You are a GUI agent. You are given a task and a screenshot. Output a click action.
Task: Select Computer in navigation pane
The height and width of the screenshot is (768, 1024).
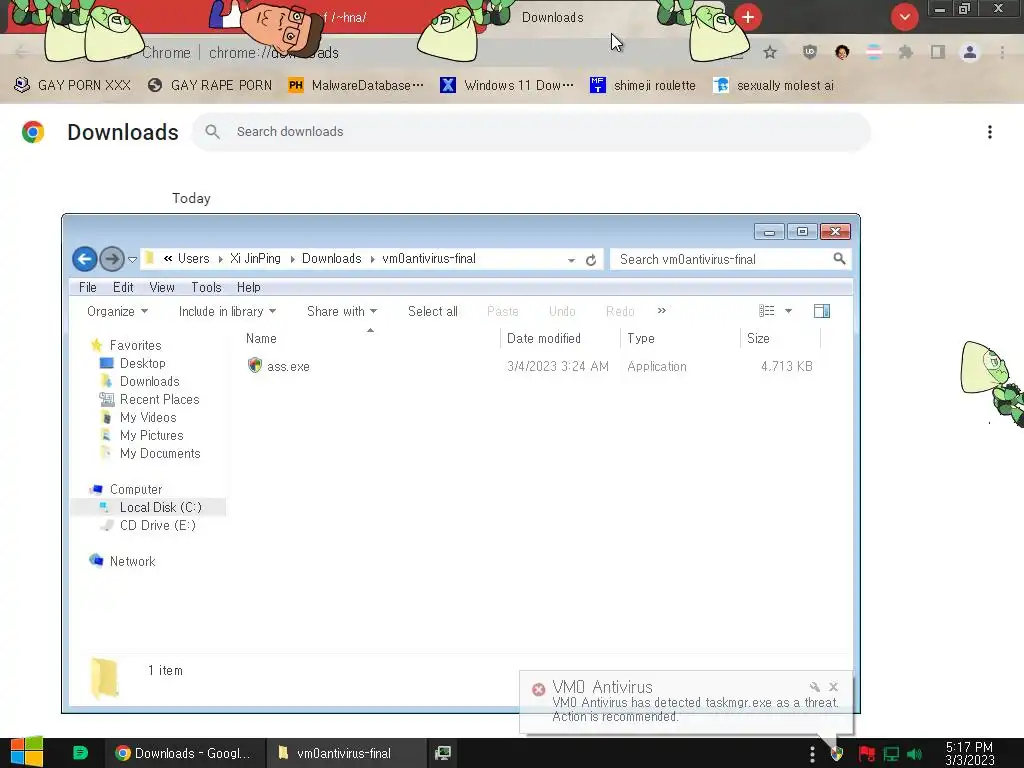pyautogui.click(x=136, y=489)
